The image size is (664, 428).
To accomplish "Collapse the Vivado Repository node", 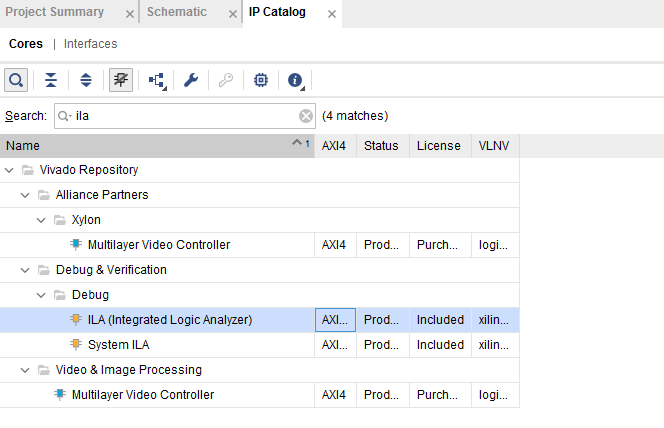I will 9,170.
